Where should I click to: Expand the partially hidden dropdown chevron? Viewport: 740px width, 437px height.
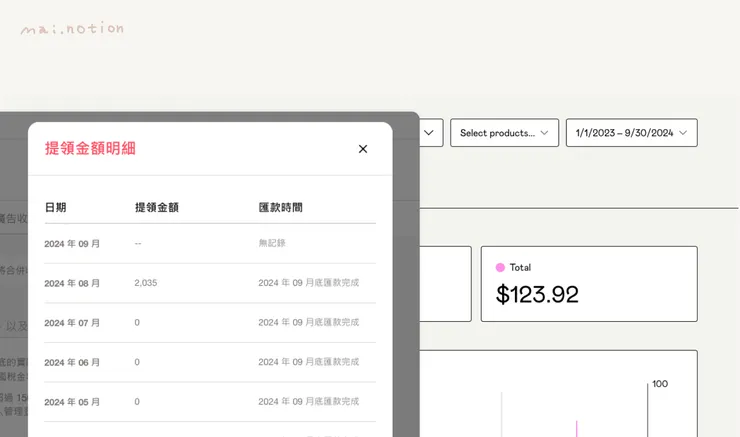[x=429, y=133]
